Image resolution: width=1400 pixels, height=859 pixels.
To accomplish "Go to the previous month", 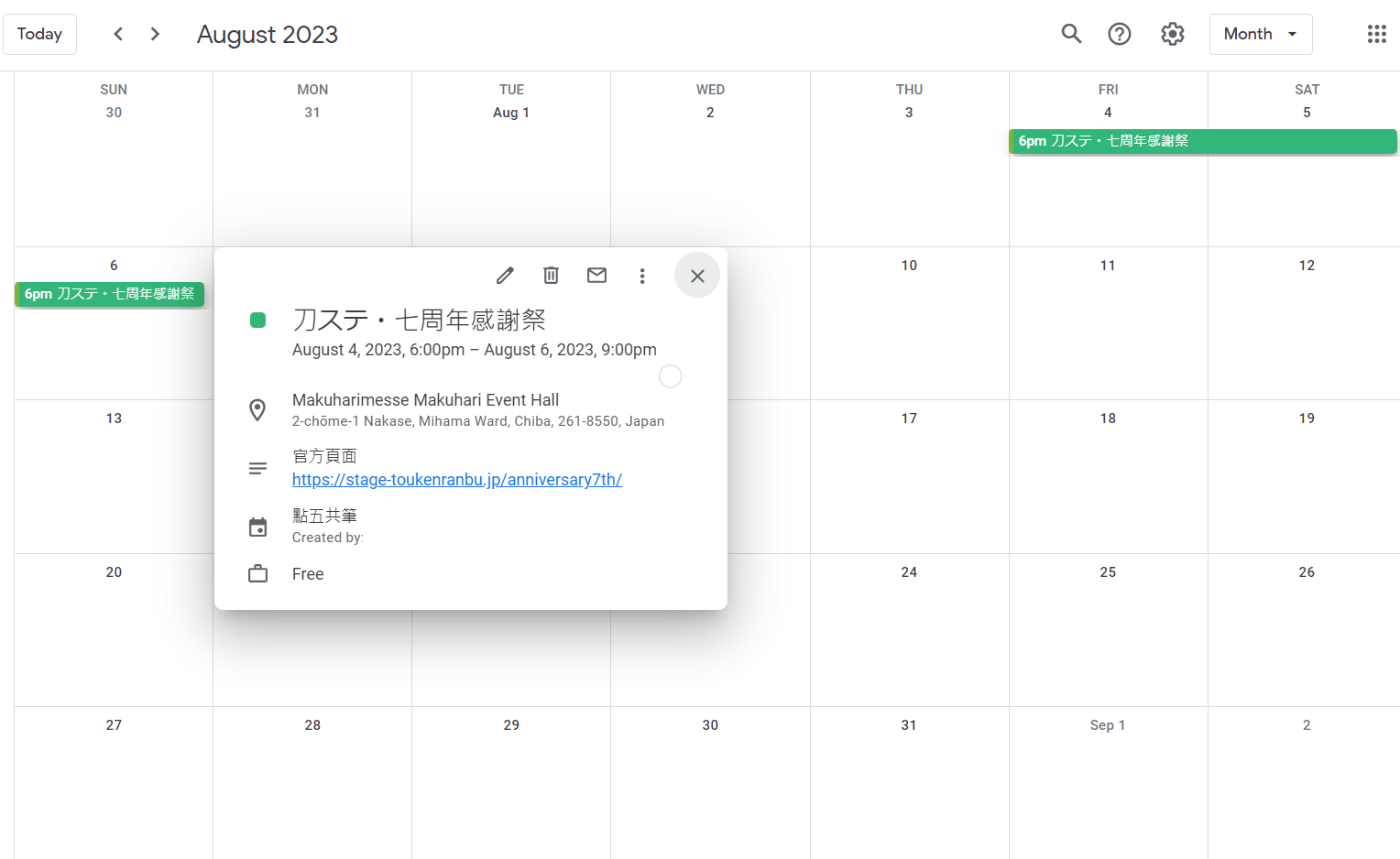I will point(118,34).
